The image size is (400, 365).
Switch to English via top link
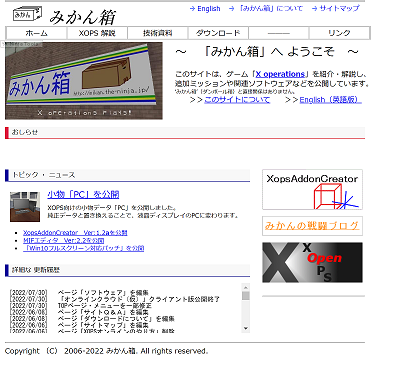[209, 9]
